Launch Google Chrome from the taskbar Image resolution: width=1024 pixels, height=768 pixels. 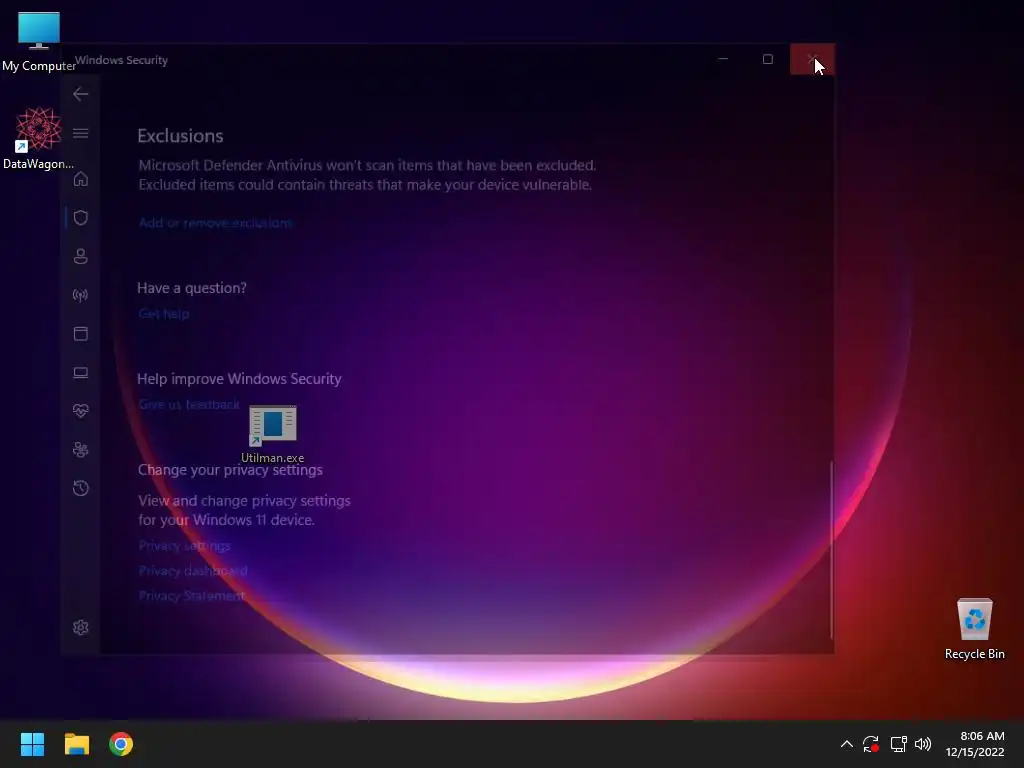point(121,744)
